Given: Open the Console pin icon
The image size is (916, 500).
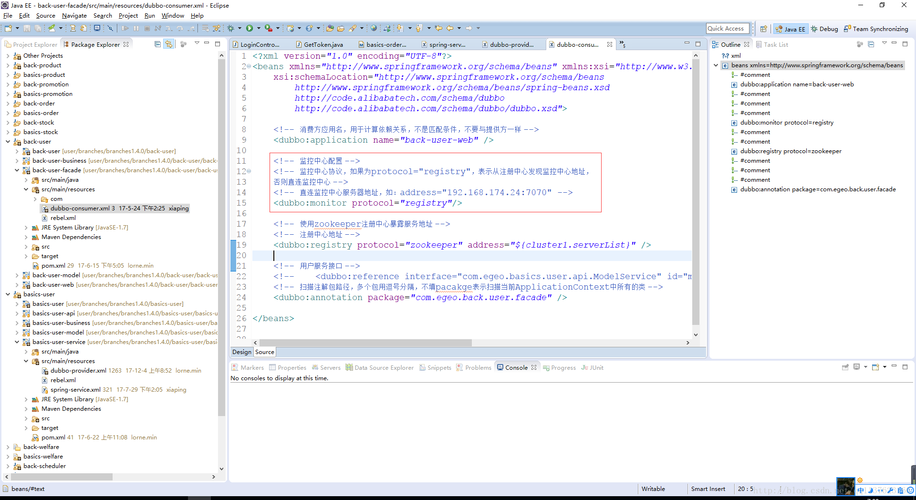Looking at the screenshot, I should click(845, 367).
